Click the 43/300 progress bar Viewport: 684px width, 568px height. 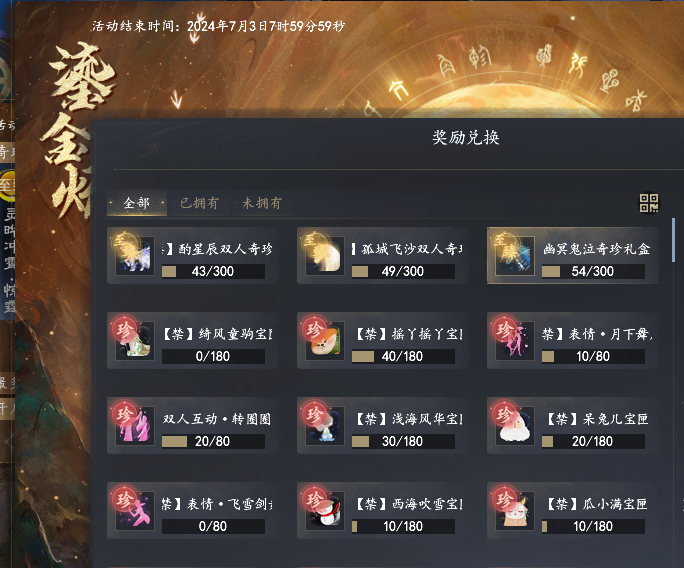[213, 271]
